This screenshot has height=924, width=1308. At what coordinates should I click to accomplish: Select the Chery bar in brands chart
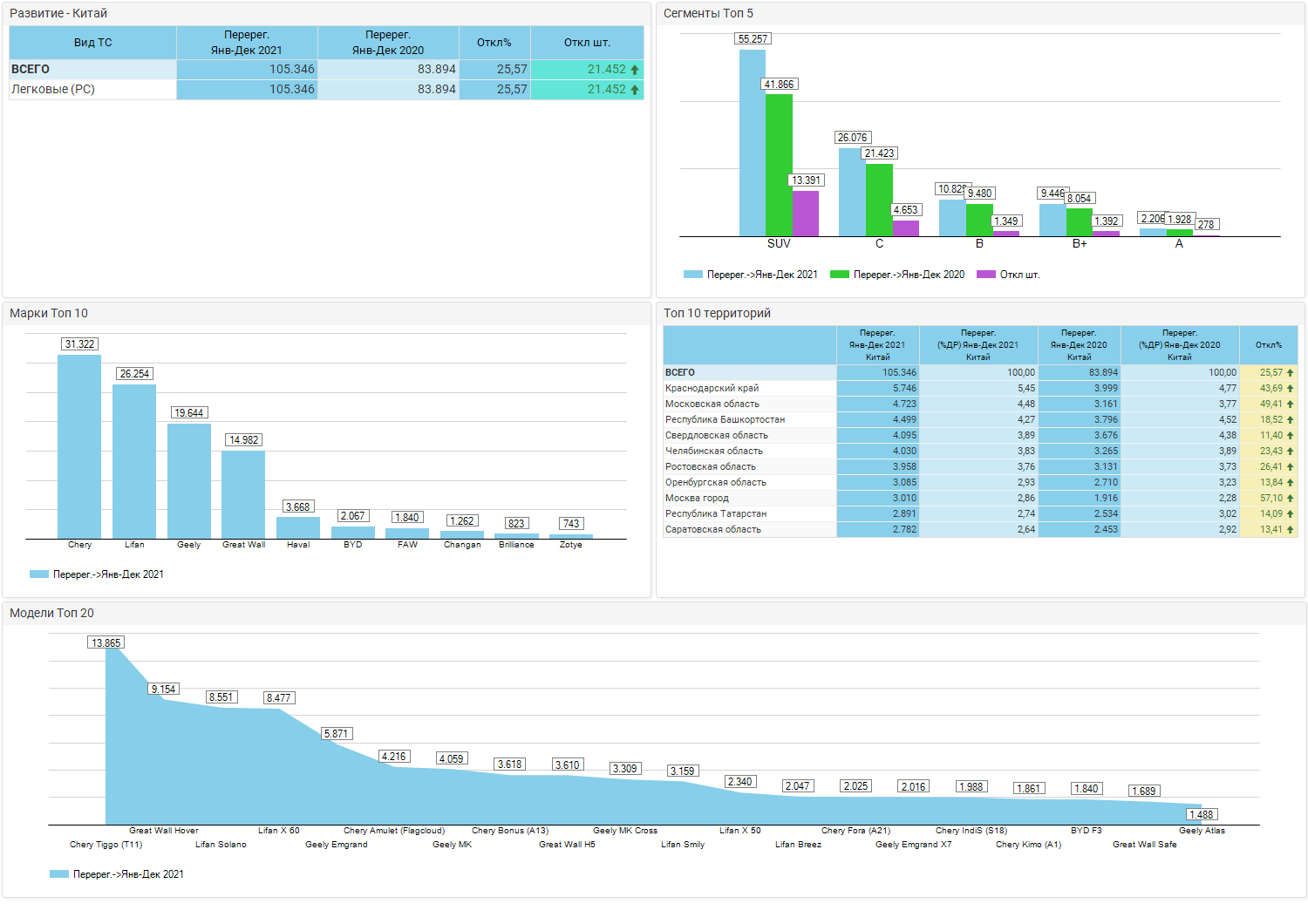pos(79,447)
